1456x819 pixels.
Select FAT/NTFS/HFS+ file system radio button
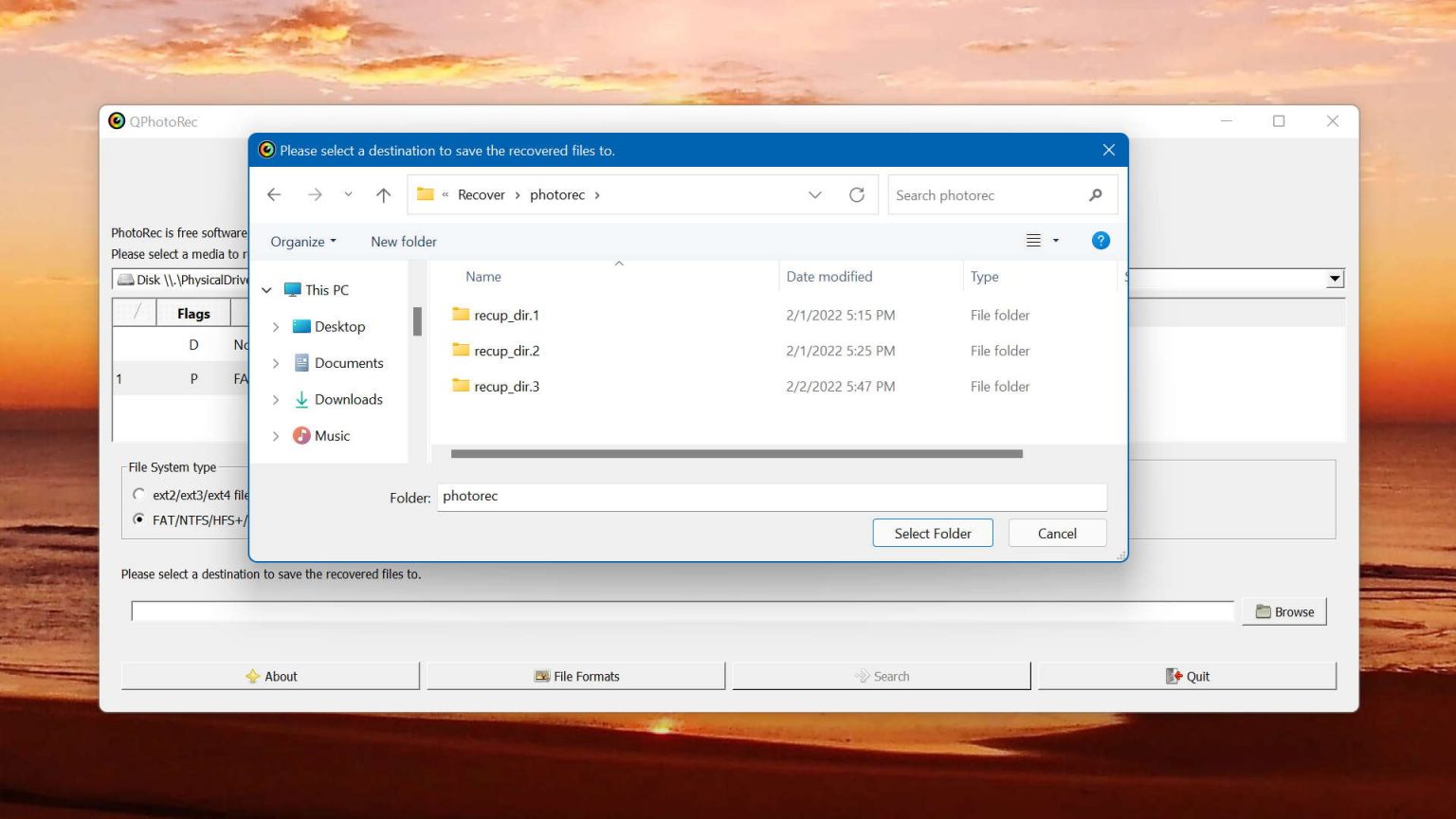(139, 519)
